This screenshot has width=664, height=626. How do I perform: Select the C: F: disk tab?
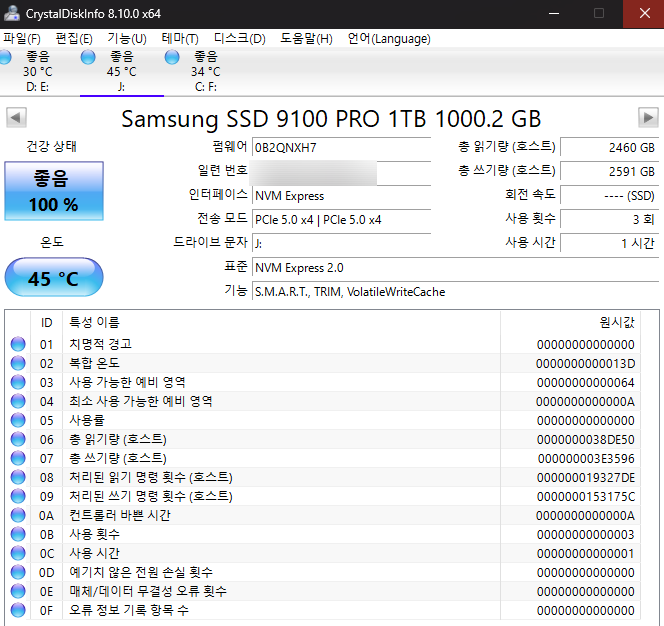click(x=205, y=72)
